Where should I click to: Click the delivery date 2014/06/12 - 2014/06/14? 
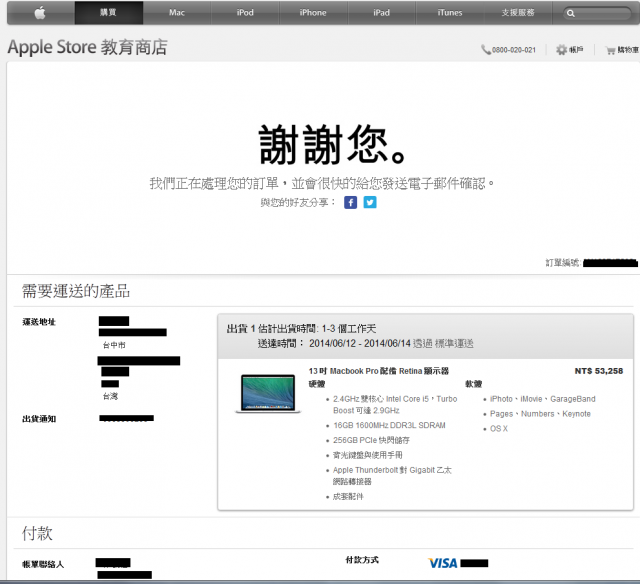[359, 344]
